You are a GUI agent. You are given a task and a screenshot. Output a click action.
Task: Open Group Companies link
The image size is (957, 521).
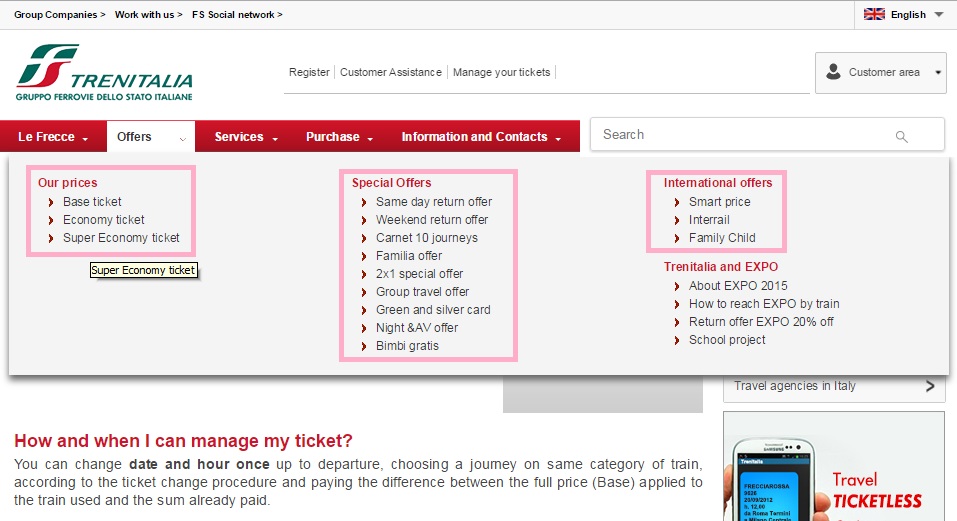[x=59, y=15]
